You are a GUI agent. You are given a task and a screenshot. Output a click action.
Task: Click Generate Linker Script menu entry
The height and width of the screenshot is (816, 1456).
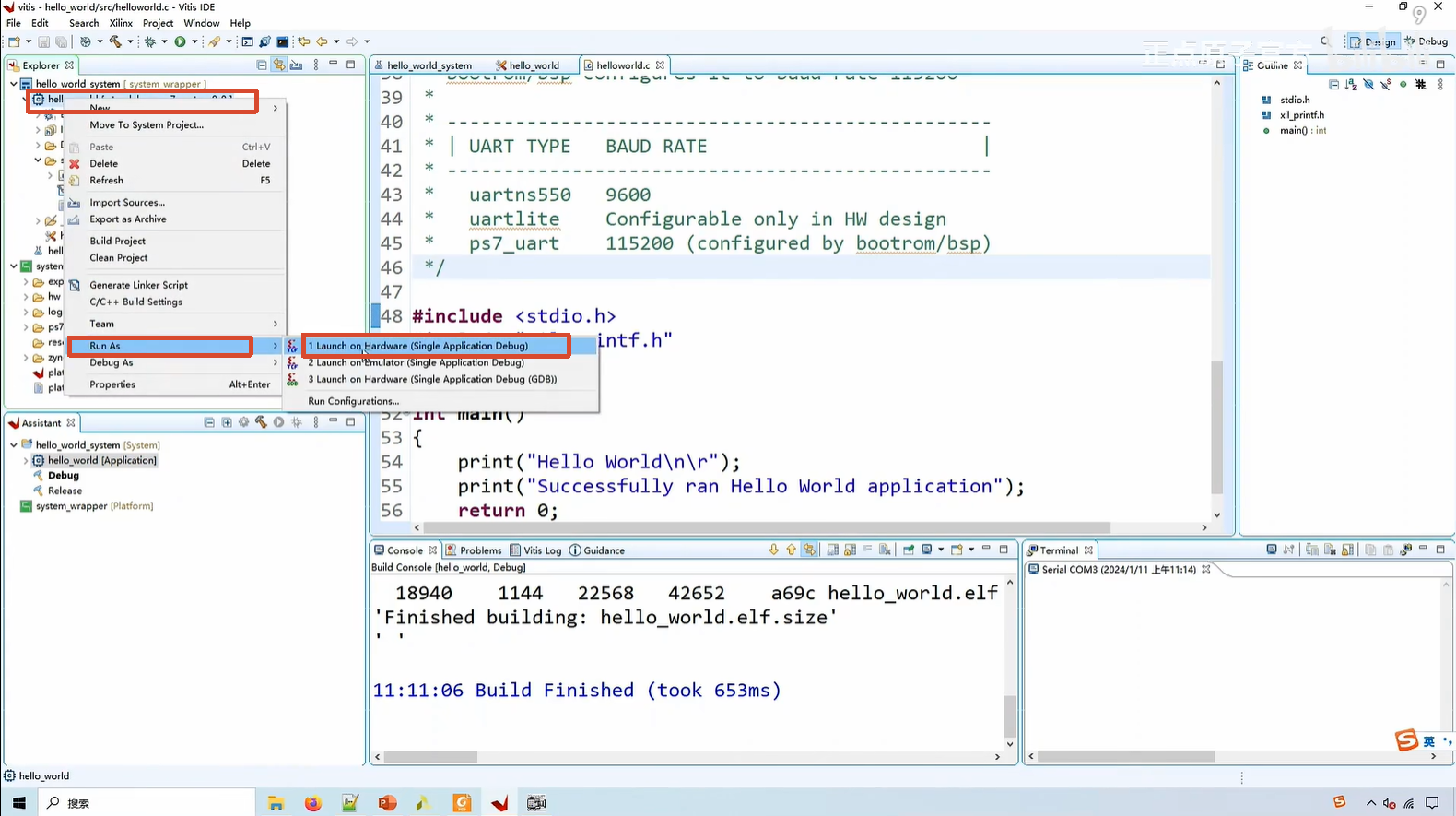tap(175, 285)
